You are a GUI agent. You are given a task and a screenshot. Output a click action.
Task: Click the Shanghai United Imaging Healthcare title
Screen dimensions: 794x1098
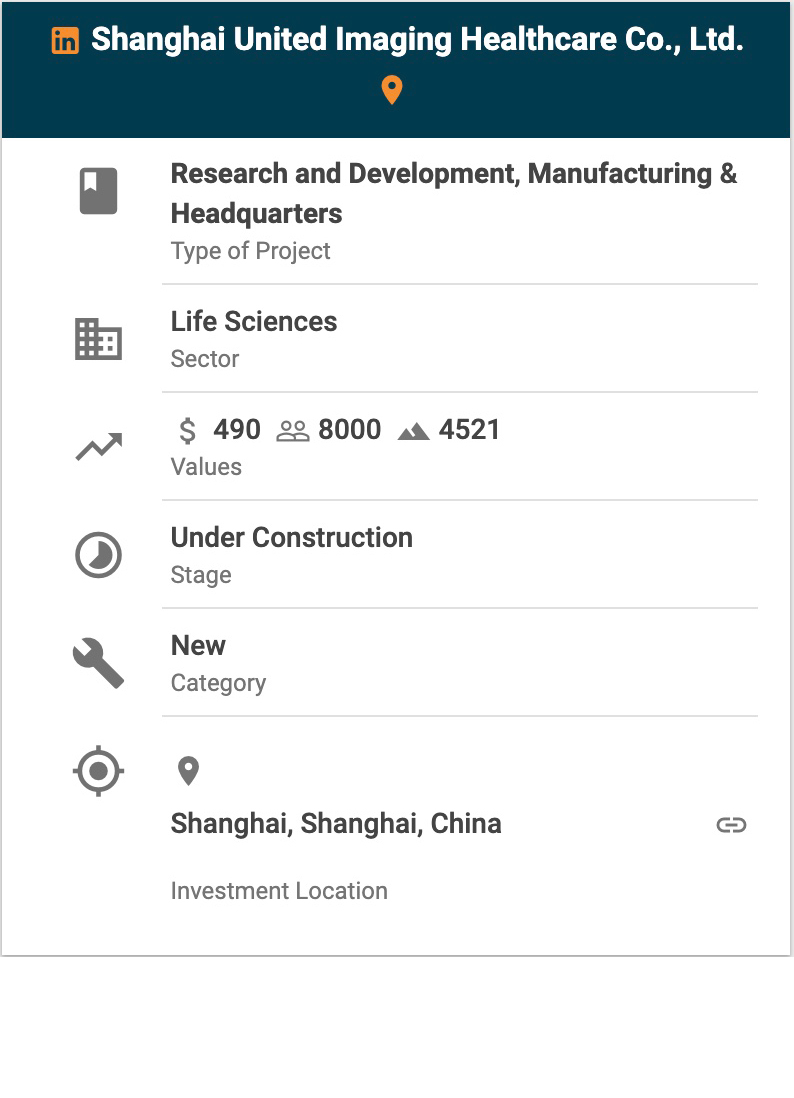click(x=417, y=40)
